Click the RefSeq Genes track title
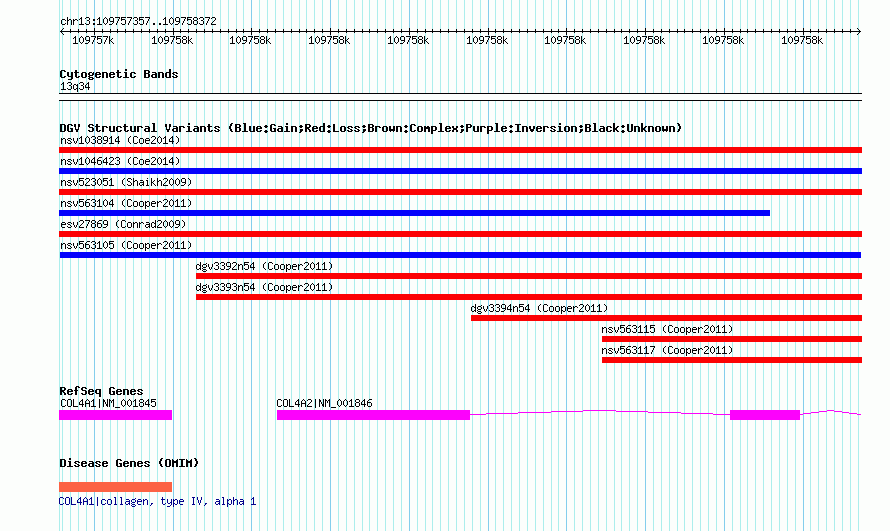This screenshot has height=531, width=890. coord(101,391)
